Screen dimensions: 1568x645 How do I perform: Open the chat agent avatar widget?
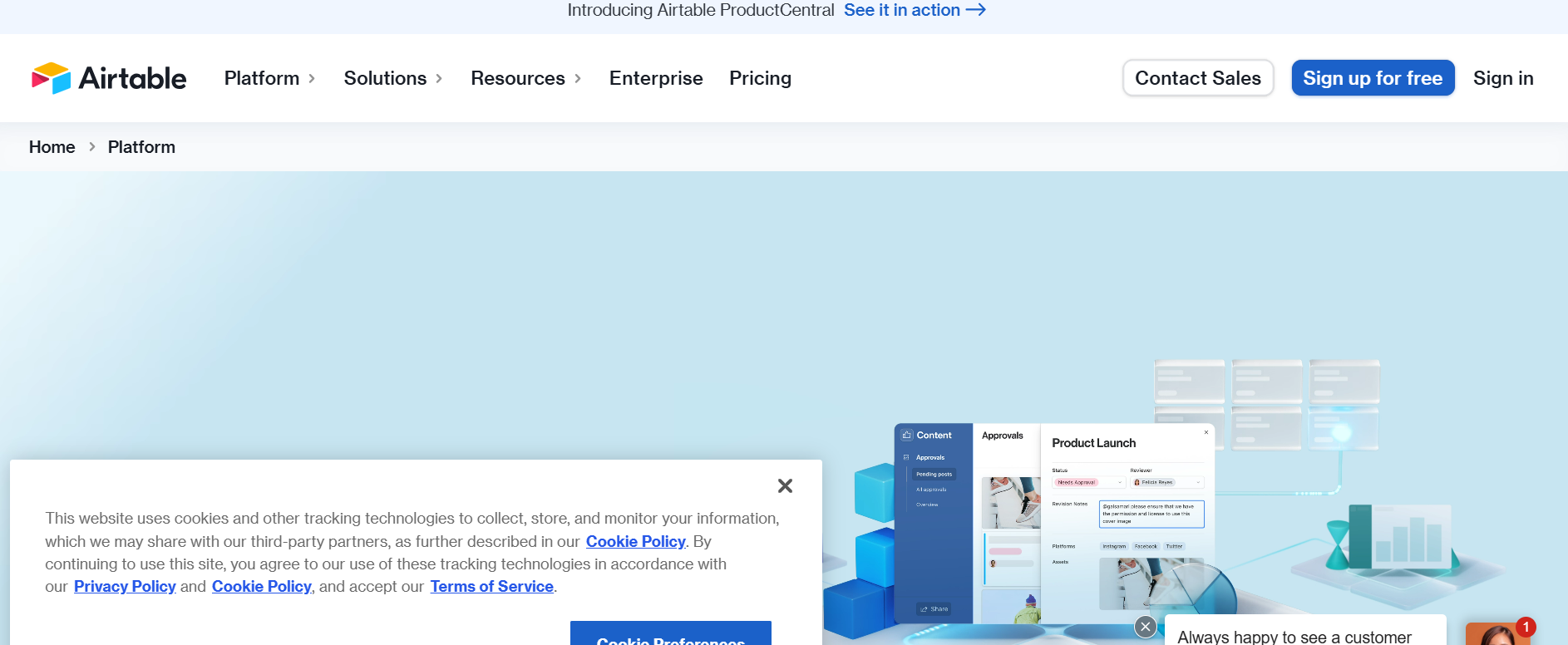coord(1497,635)
